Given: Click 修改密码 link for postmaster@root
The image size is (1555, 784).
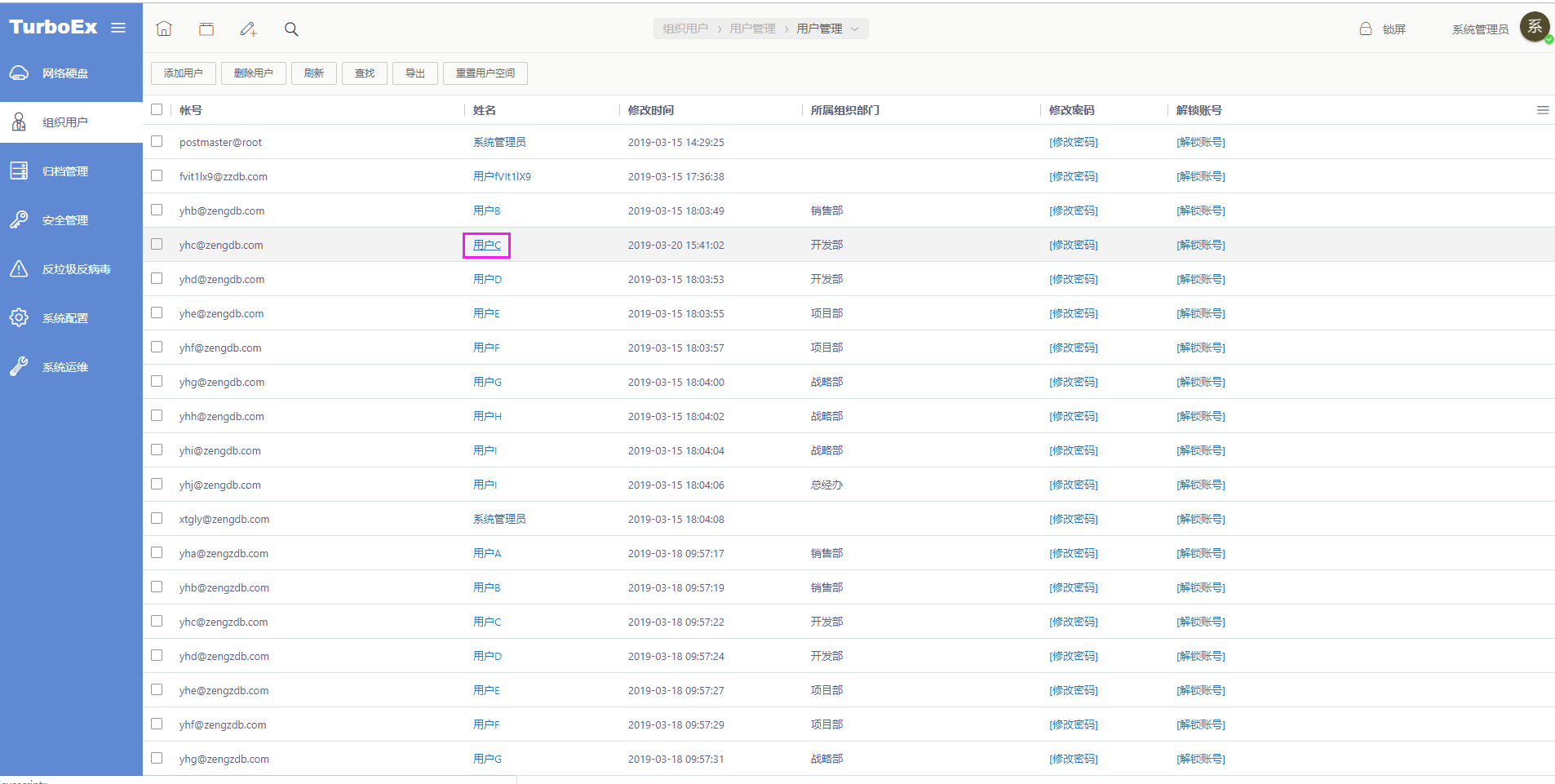Looking at the screenshot, I should (x=1073, y=142).
